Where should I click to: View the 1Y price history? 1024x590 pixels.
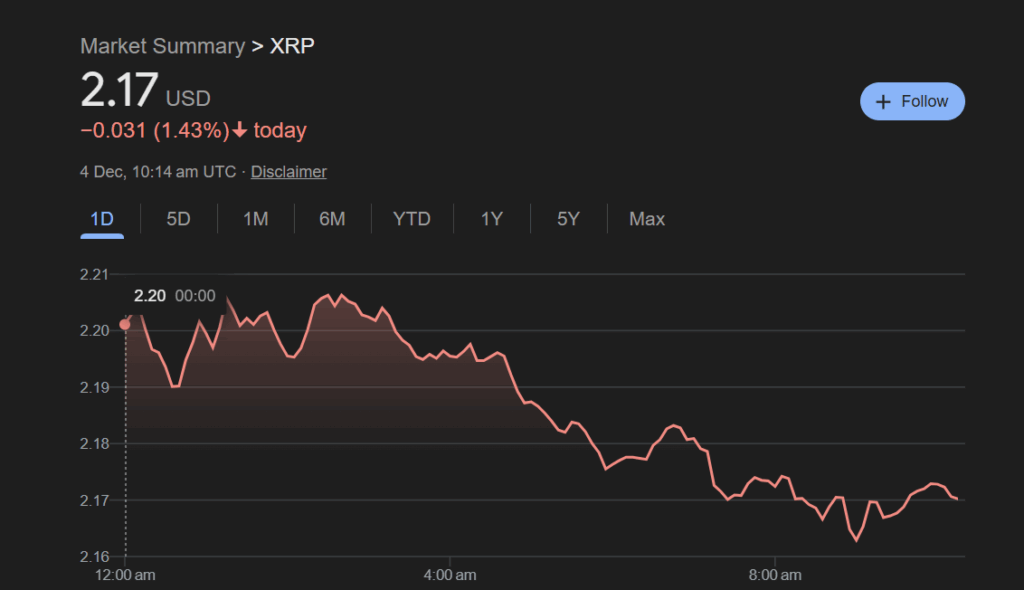(491, 219)
